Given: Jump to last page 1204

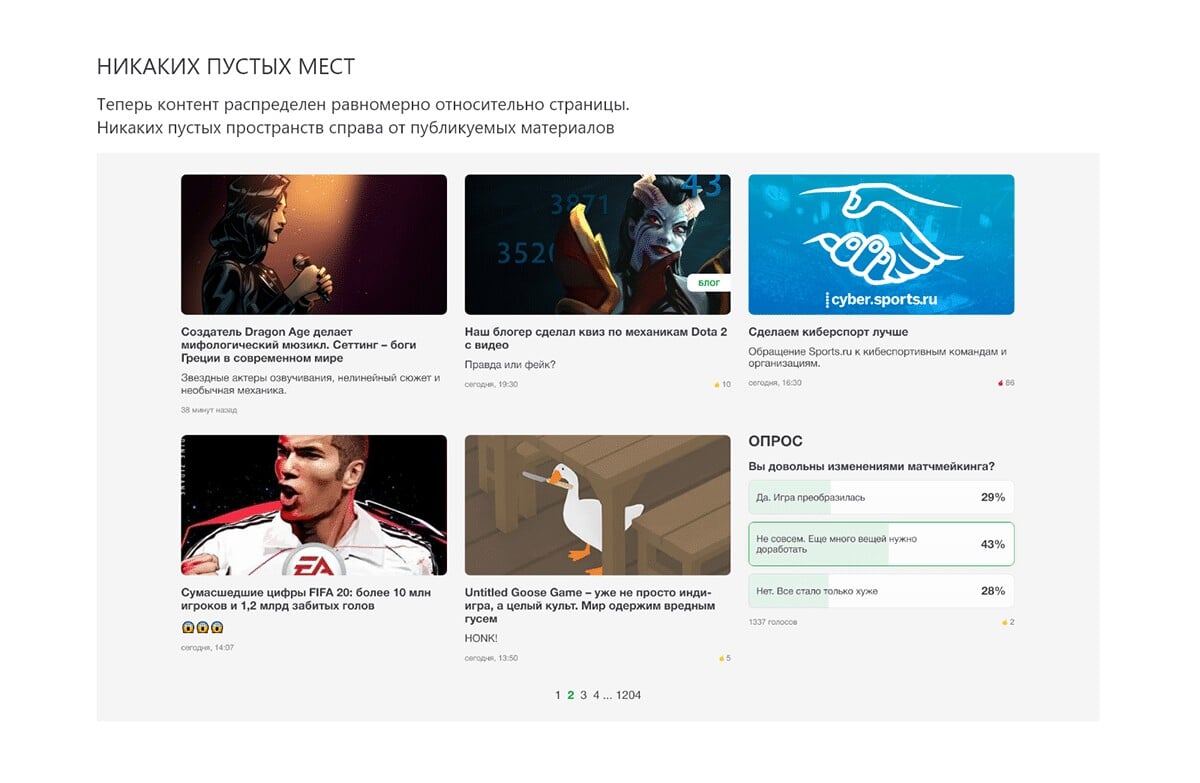Looking at the screenshot, I should tap(629, 695).
